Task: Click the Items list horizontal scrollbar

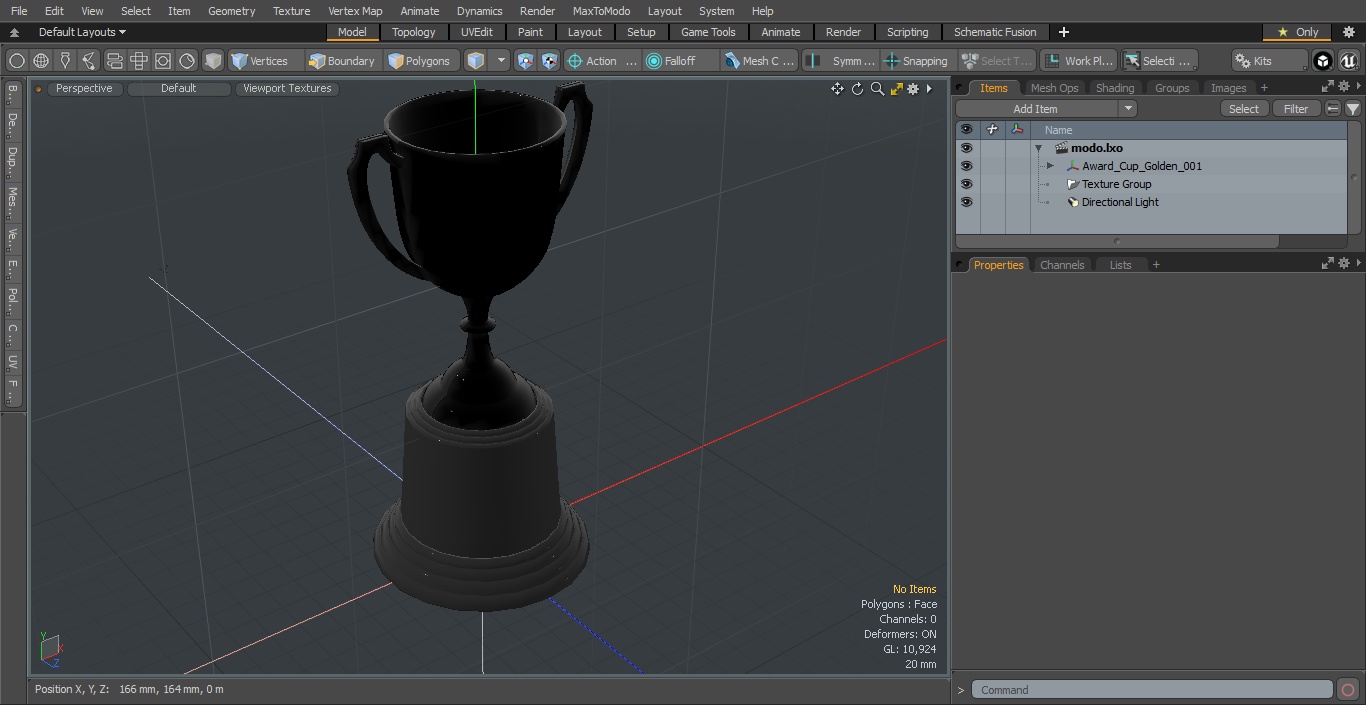Action: pyautogui.click(x=1117, y=241)
